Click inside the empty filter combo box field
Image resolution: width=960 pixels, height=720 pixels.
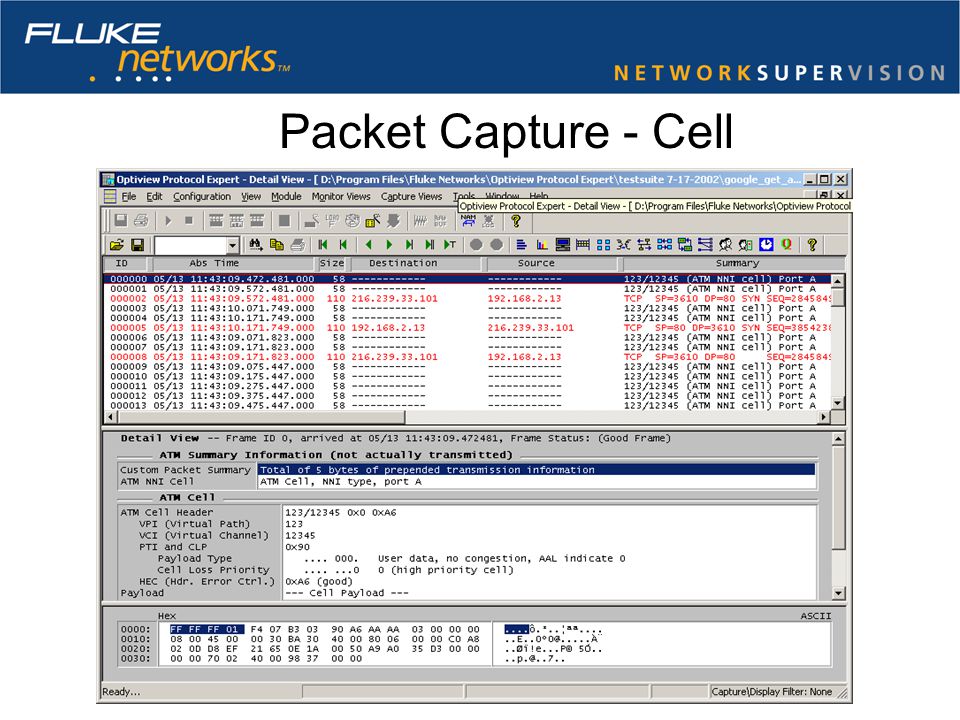click(x=190, y=246)
